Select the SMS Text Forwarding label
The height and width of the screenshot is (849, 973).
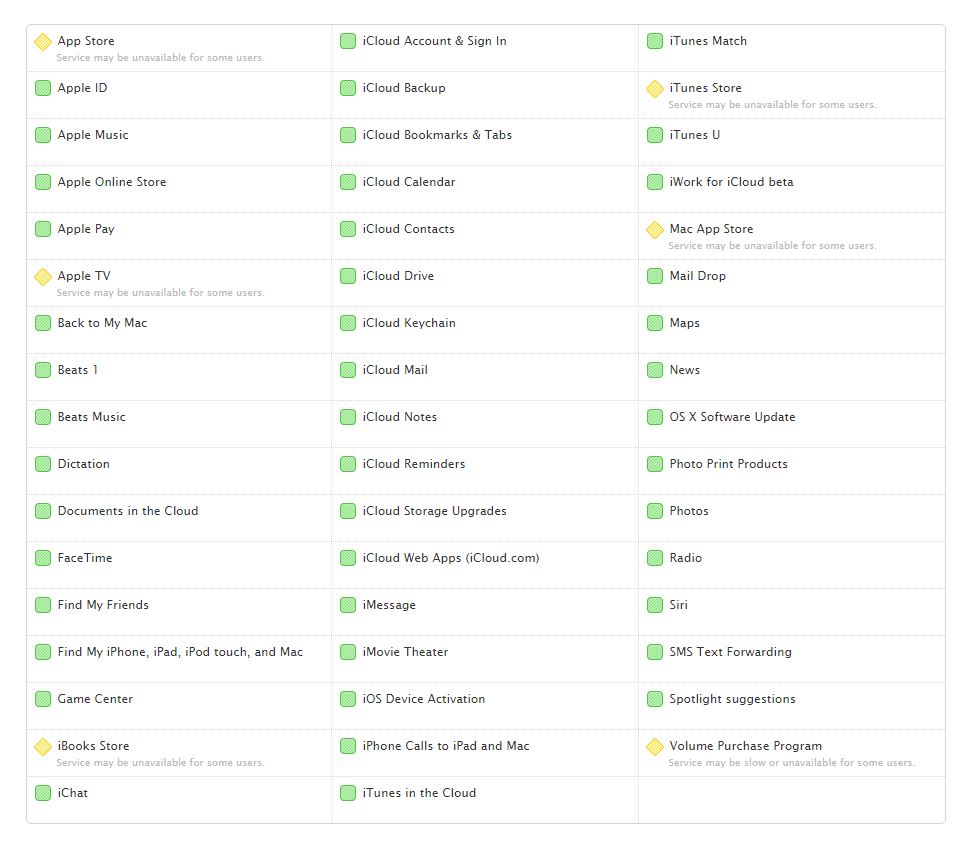tap(730, 652)
